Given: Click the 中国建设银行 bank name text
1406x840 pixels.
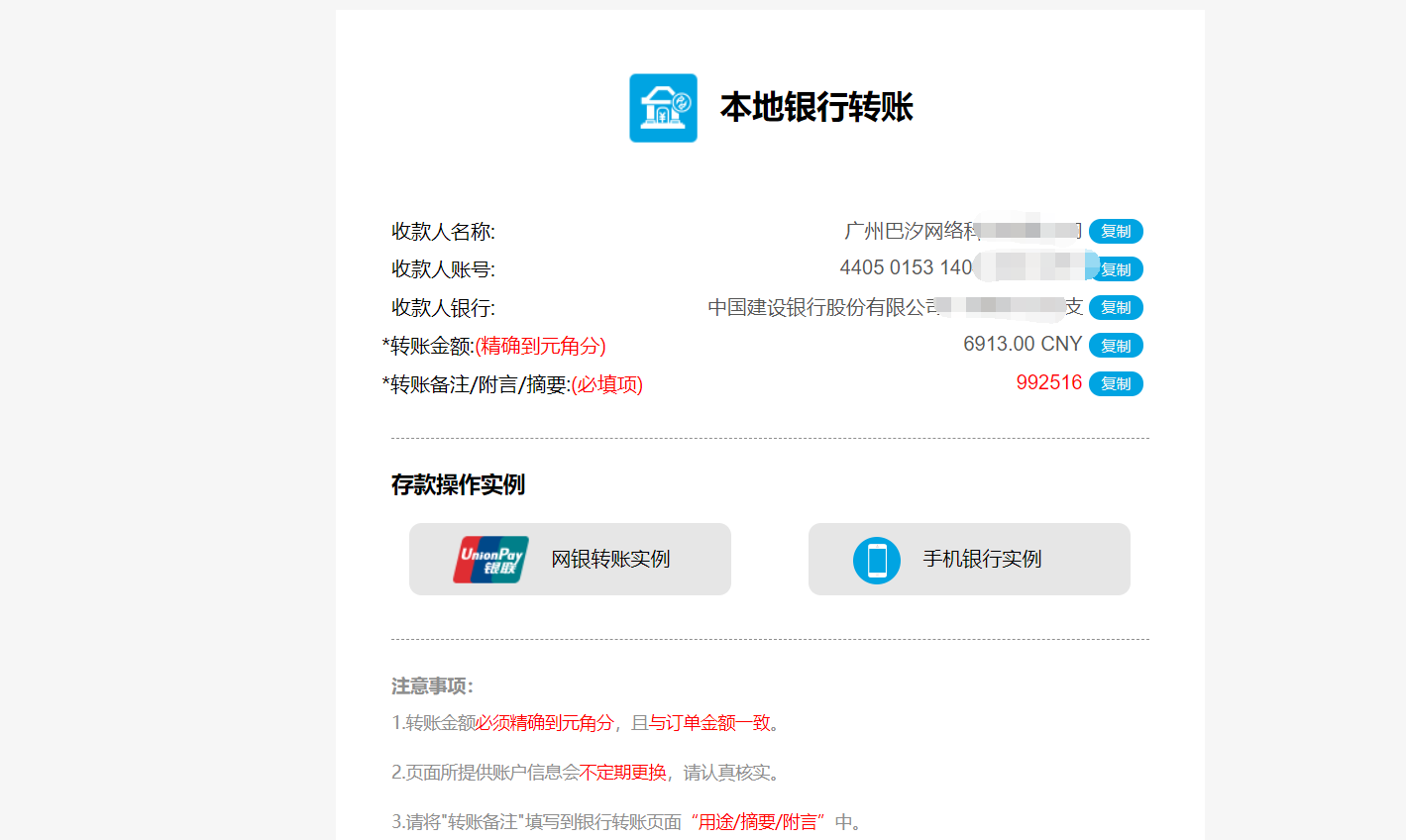Looking at the screenshot, I should pos(820,308).
